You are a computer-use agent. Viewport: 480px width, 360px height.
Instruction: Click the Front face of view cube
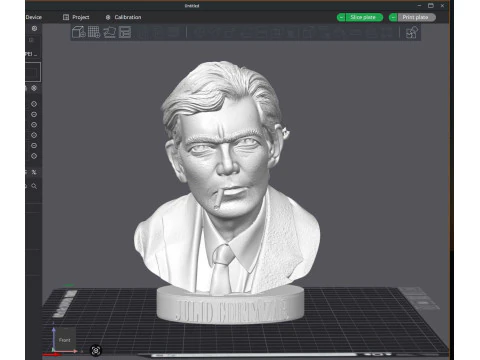tap(65, 339)
